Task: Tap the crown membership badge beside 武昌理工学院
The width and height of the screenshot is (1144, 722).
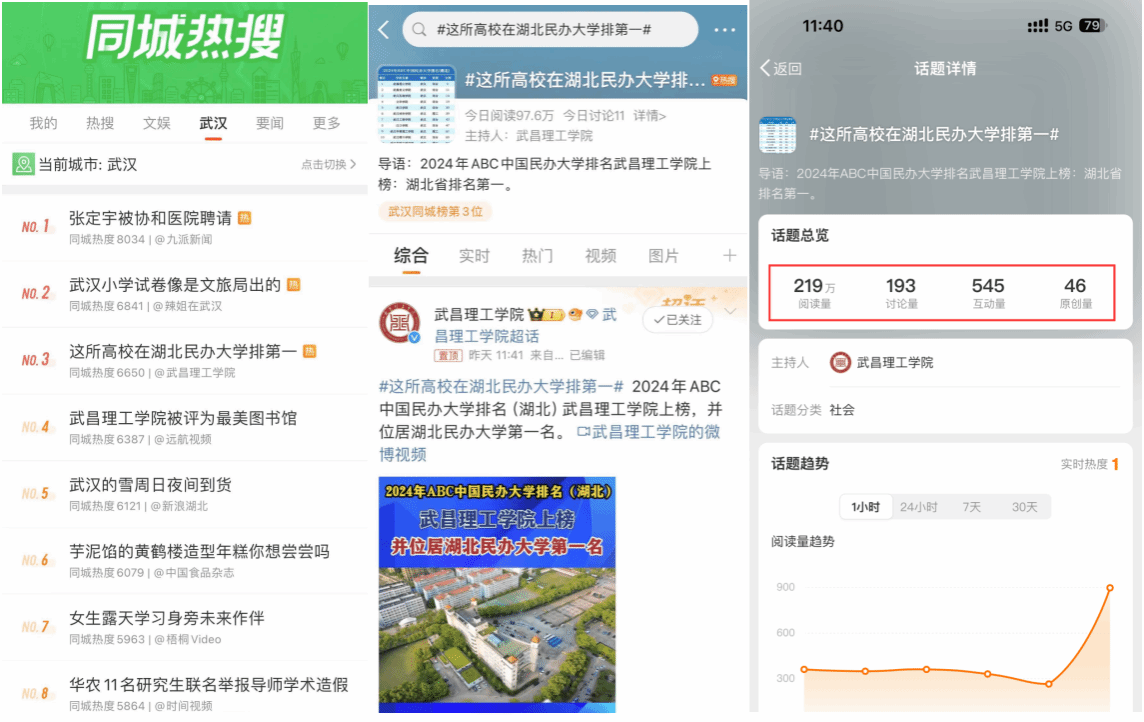Action: [x=546, y=314]
